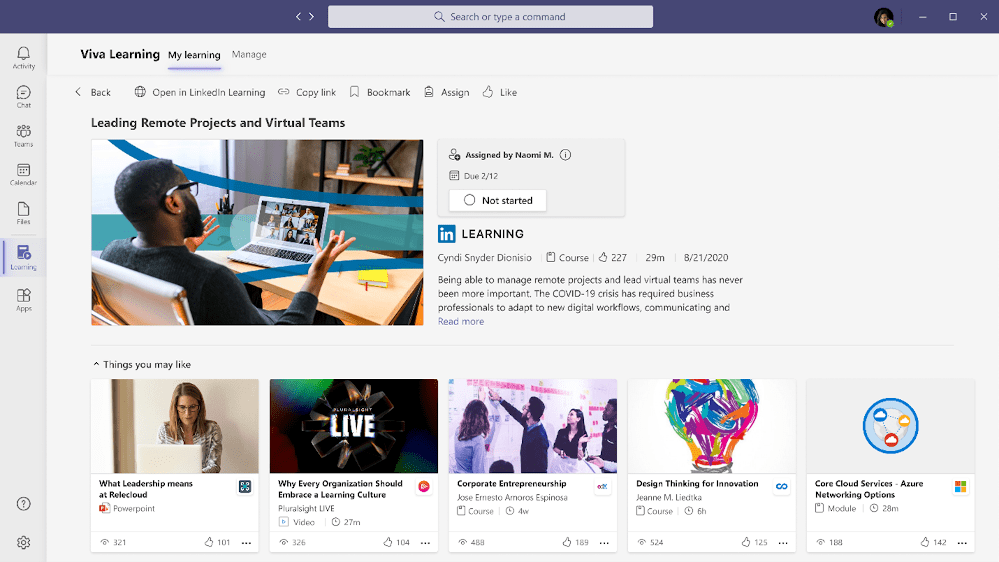Open Chat from the sidebar
Image resolution: width=999 pixels, height=562 pixels.
[23, 96]
